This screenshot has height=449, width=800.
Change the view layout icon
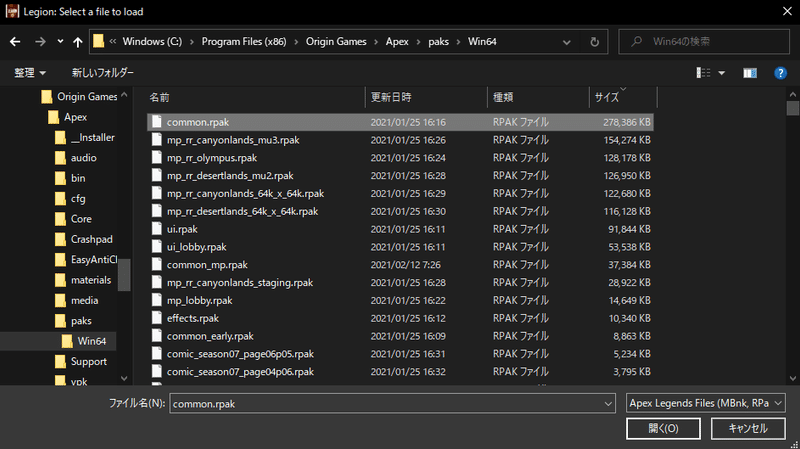point(703,73)
